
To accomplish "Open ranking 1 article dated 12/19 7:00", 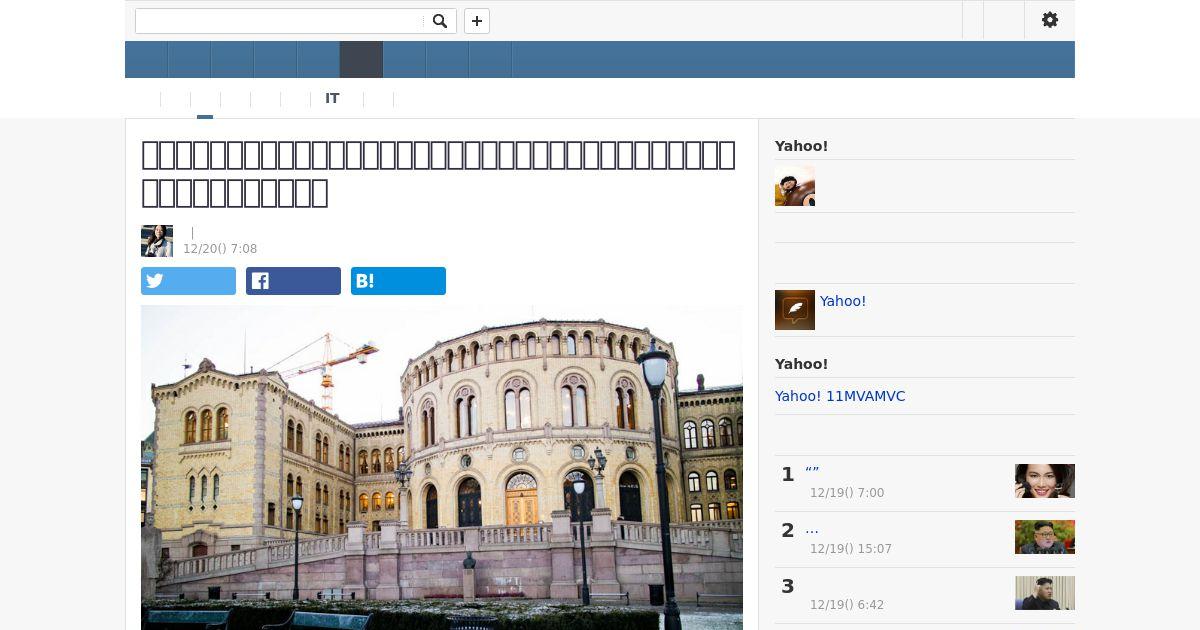I will [812, 473].
